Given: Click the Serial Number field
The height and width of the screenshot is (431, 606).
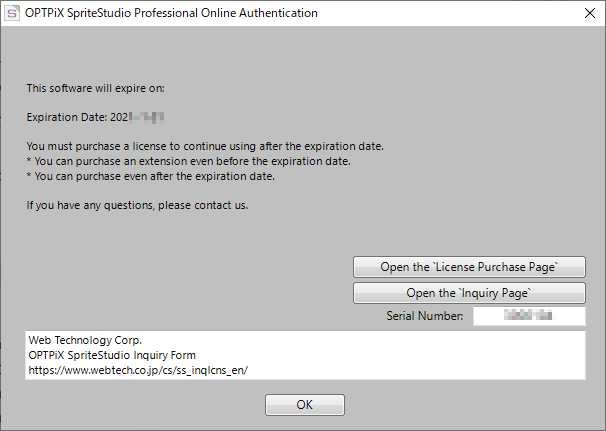Looking at the screenshot, I should coord(529,316).
